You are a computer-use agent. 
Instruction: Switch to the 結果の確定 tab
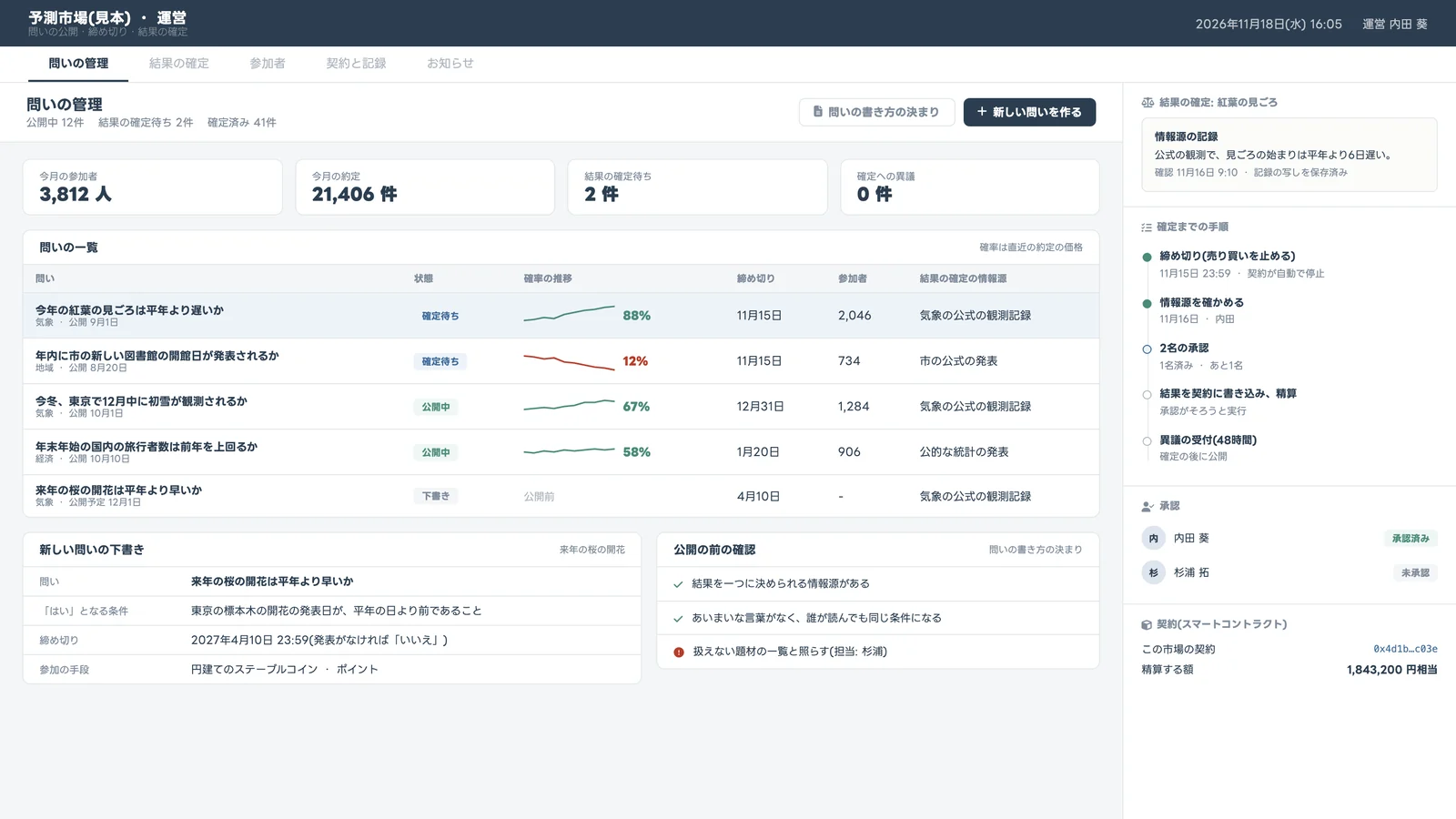[179, 64]
